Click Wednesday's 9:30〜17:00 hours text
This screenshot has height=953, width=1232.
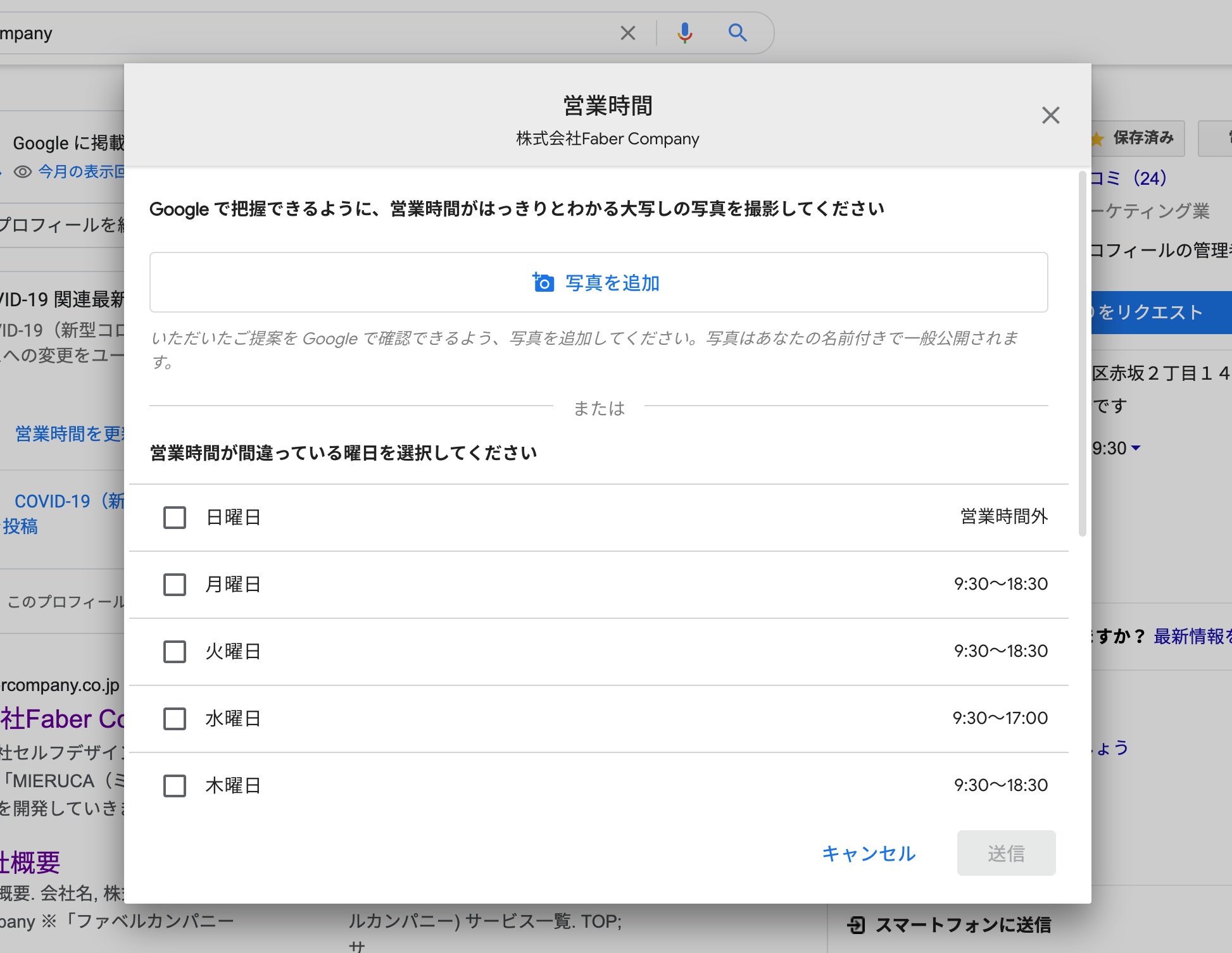pos(1000,718)
